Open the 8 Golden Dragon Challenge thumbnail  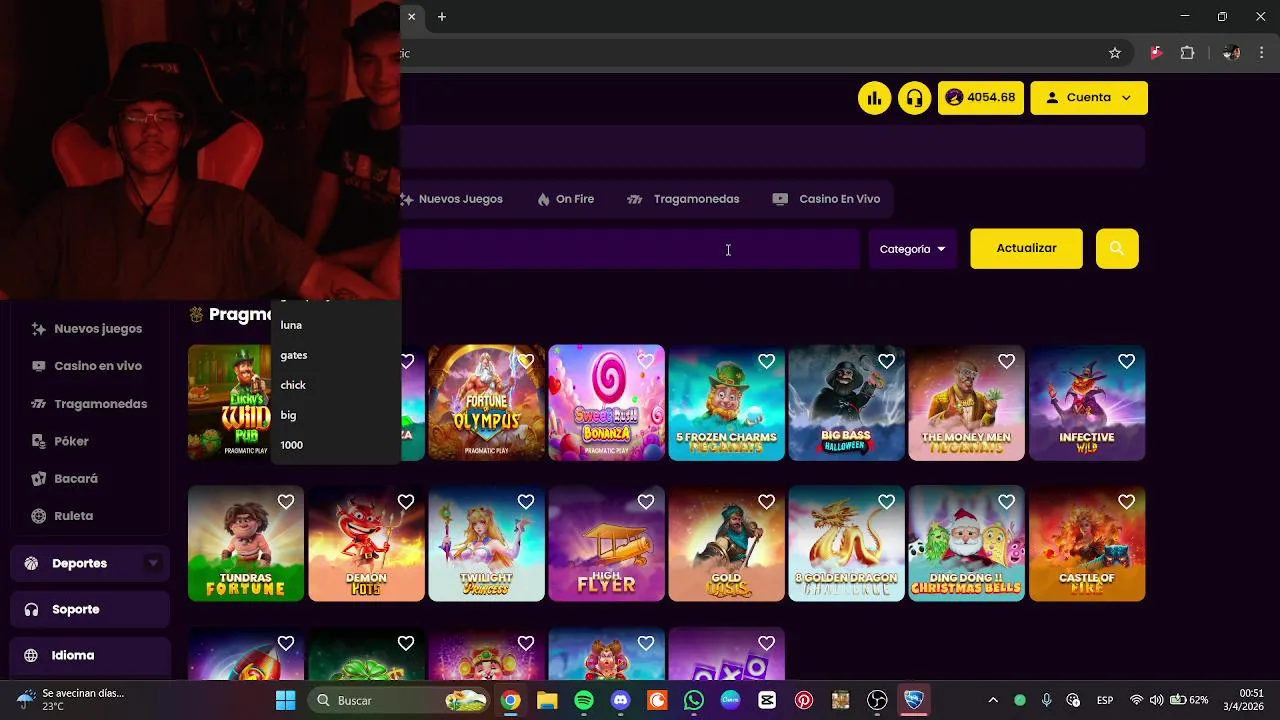click(x=846, y=543)
